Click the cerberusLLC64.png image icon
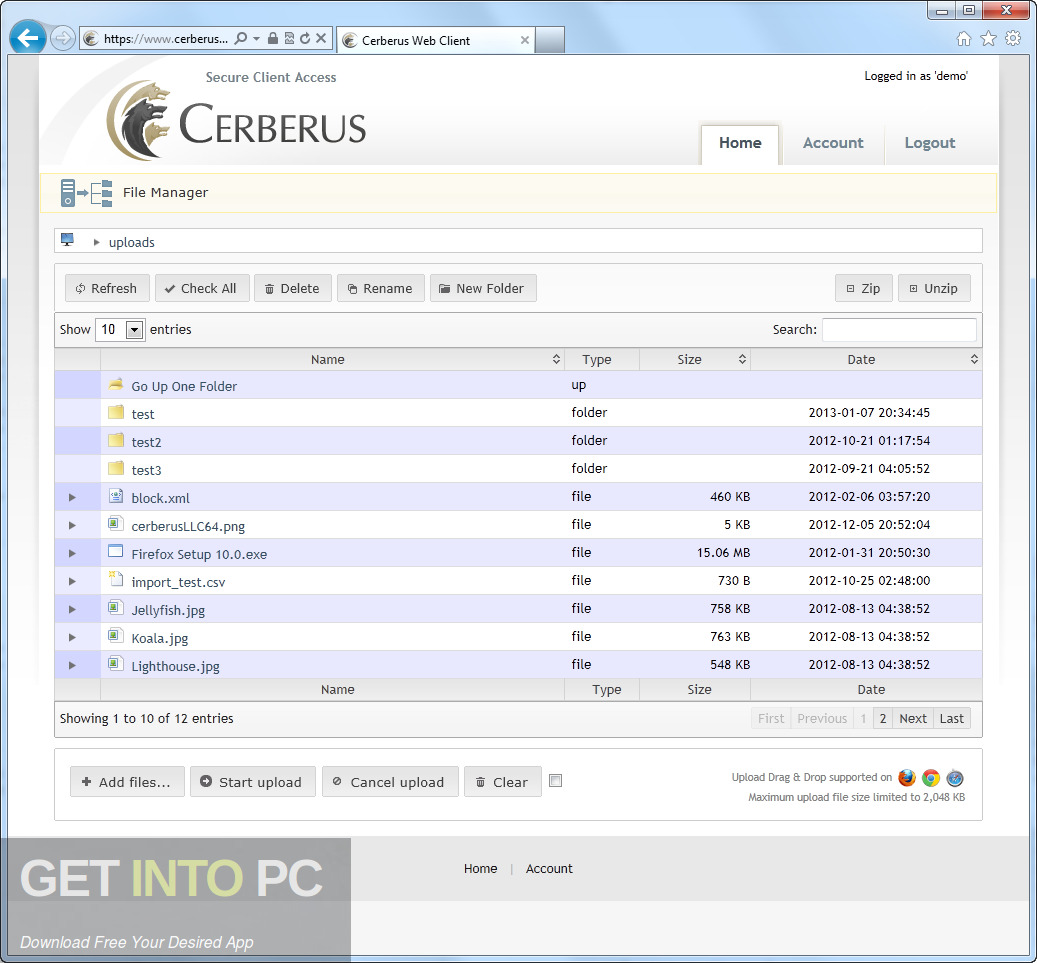 tap(116, 523)
